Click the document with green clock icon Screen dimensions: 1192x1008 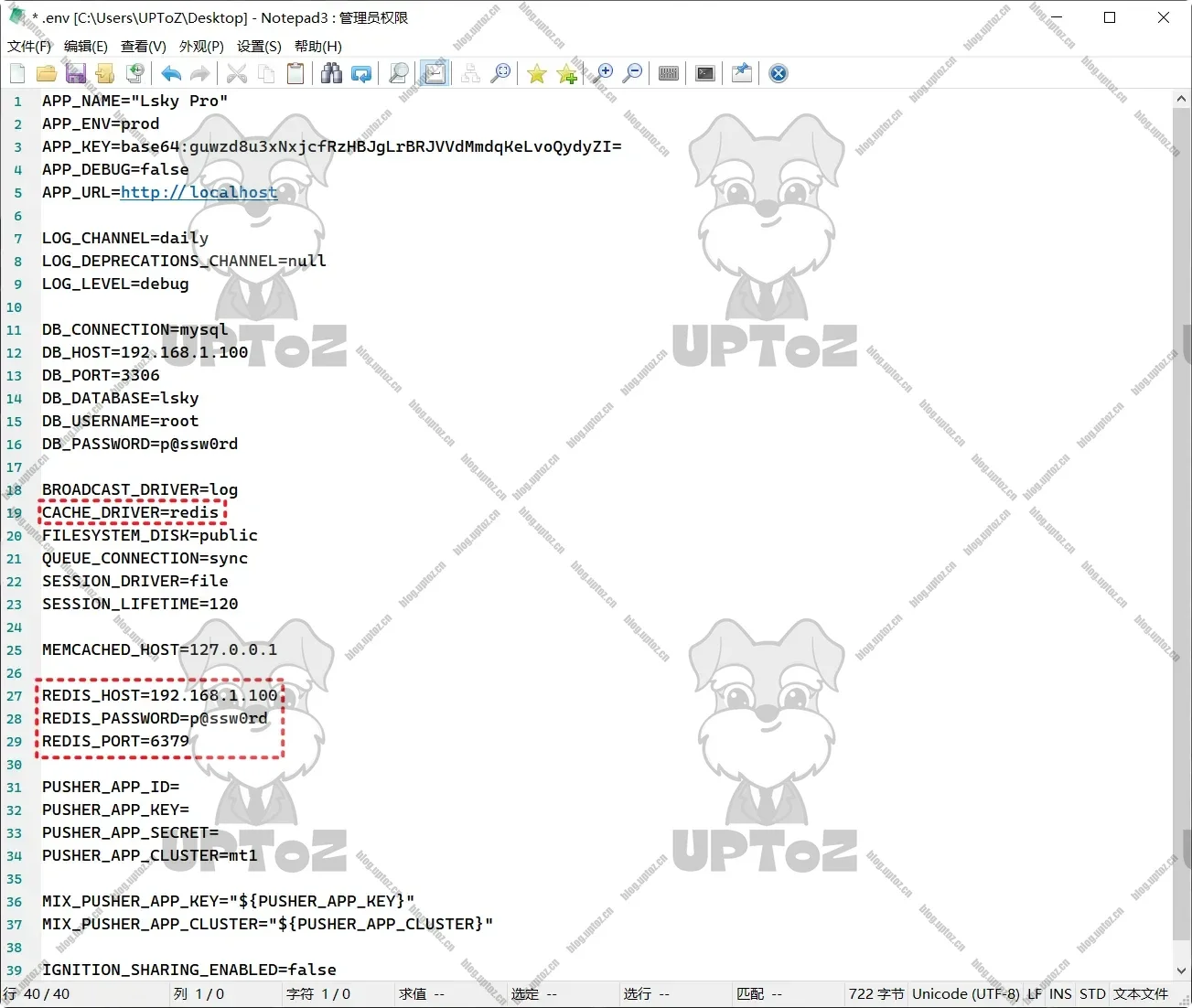tap(134, 74)
